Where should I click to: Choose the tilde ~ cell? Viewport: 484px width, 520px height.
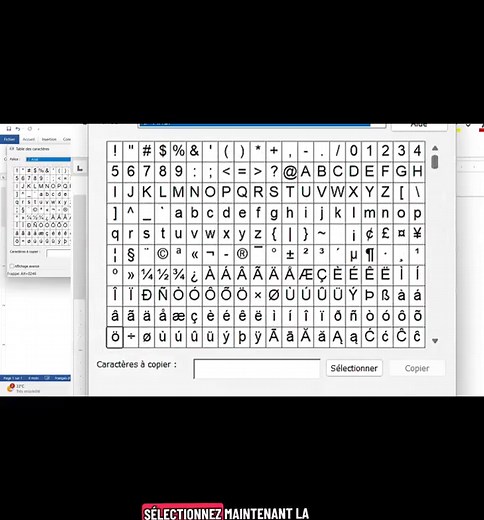point(322,234)
